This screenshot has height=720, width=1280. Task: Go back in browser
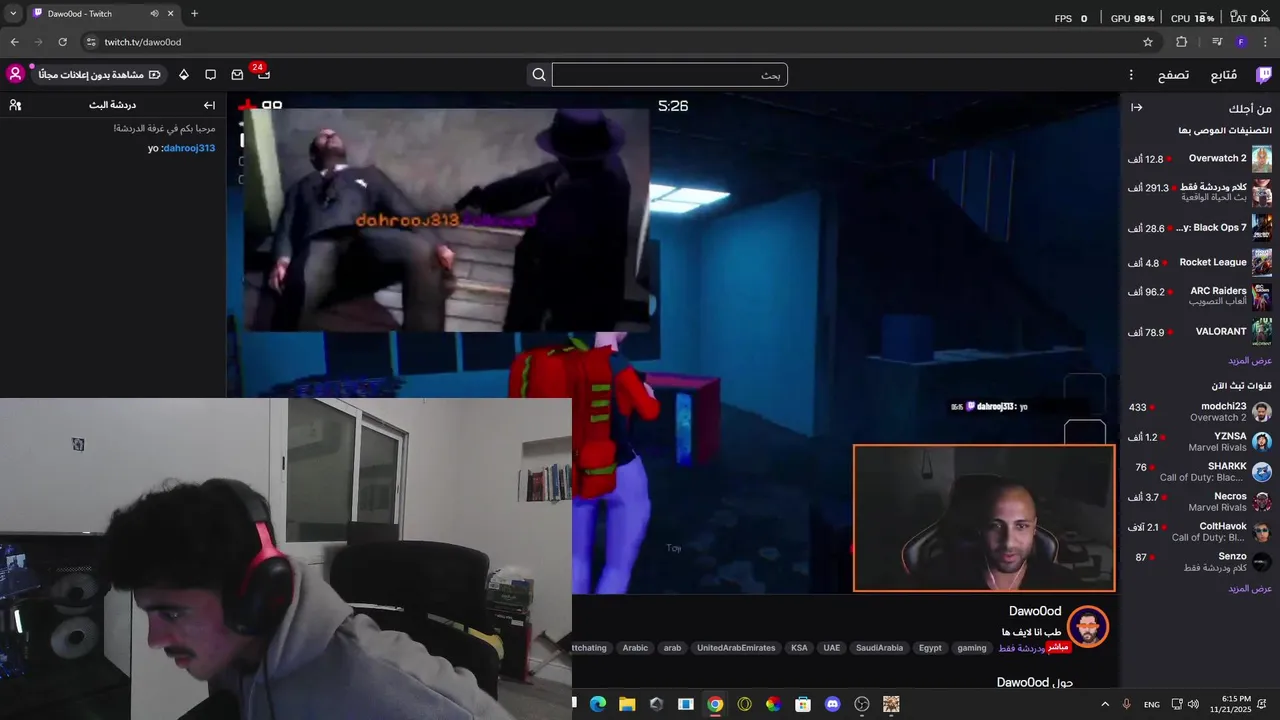[x=14, y=42]
